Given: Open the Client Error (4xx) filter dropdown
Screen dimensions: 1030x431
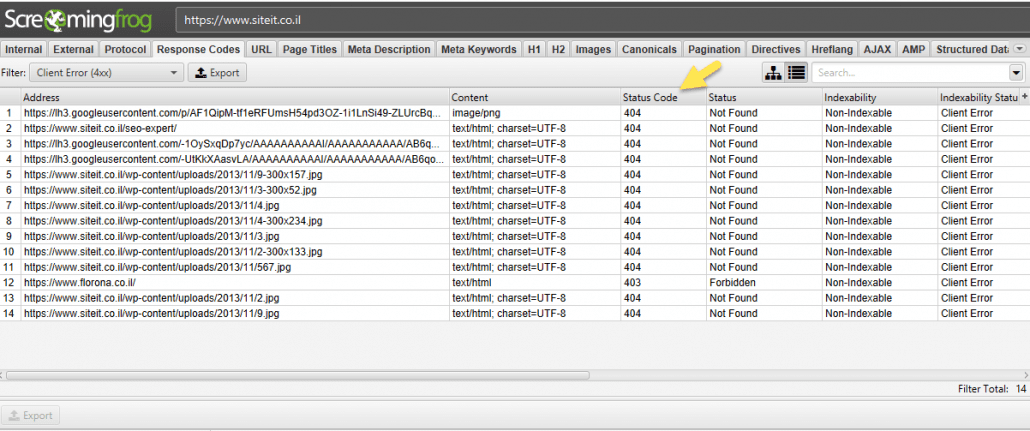Looking at the screenshot, I should tap(106, 73).
